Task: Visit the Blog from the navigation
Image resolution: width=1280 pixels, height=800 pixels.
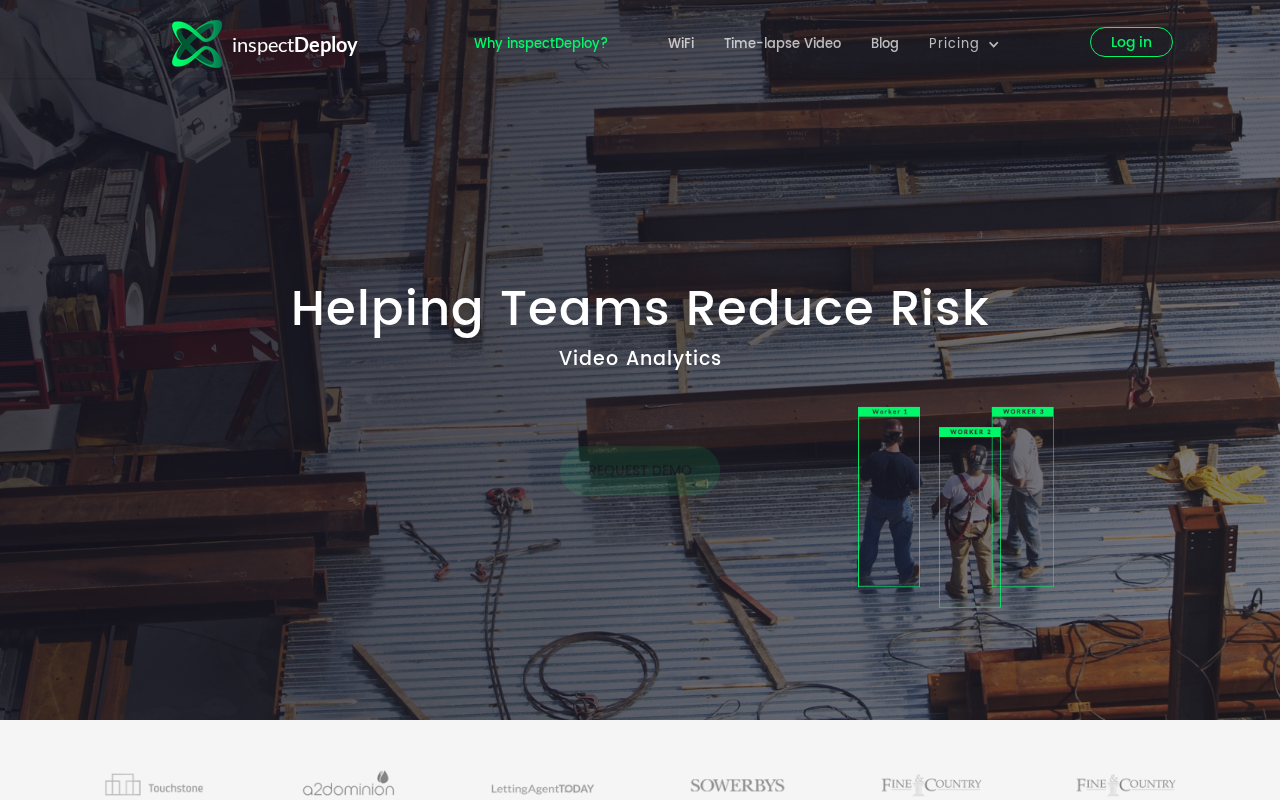Action: [x=885, y=43]
